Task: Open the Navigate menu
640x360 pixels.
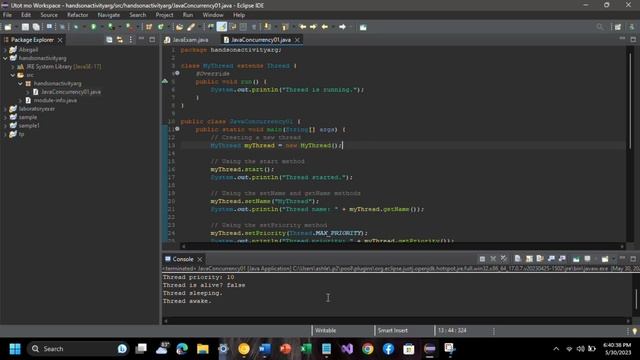Action: coord(109,15)
